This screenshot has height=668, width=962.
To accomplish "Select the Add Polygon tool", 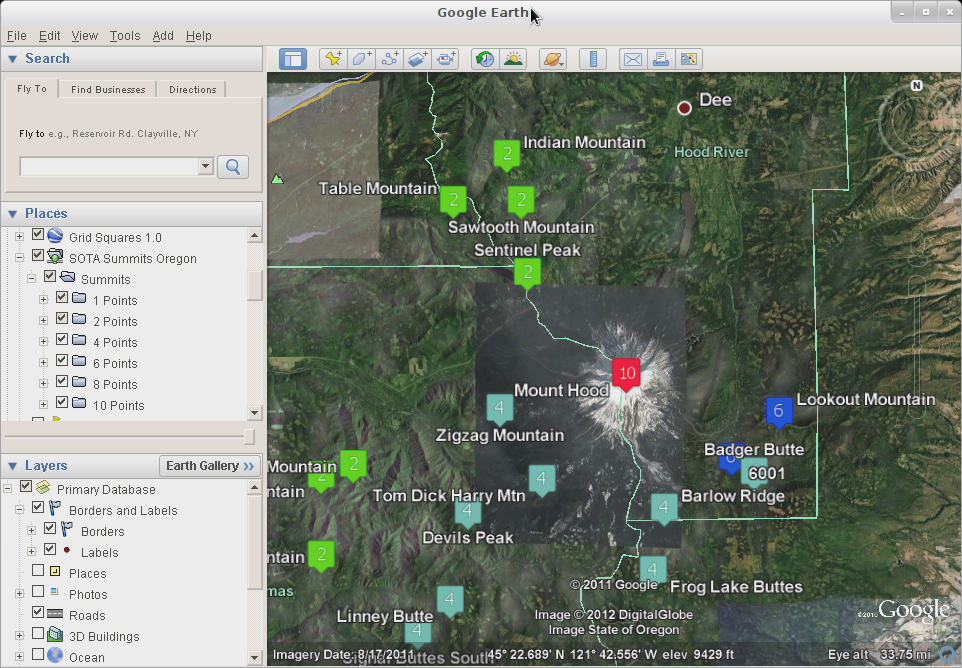I will (x=361, y=60).
